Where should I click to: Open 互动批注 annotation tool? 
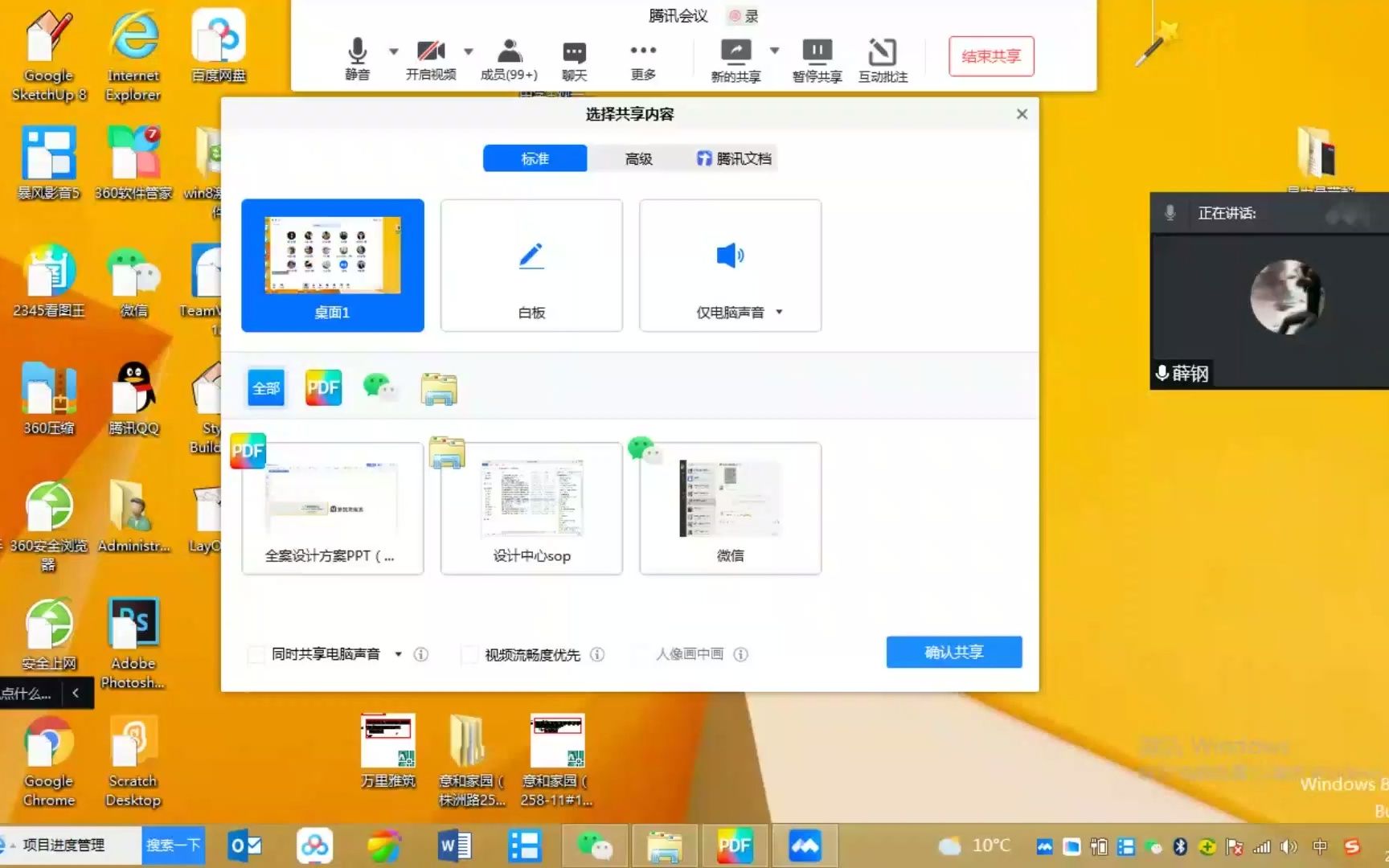point(883,61)
